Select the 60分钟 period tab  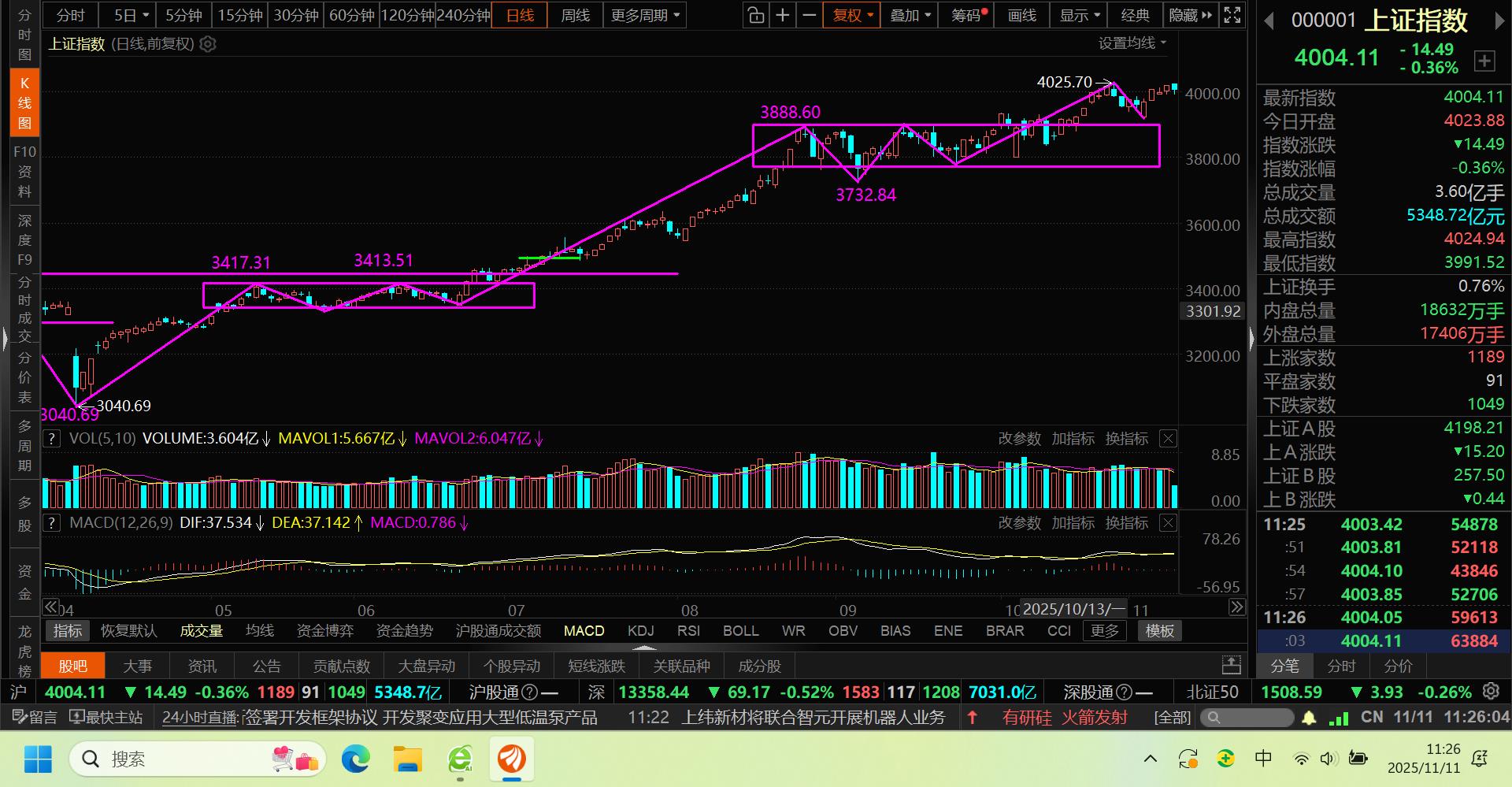pyautogui.click(x=351, y=15)
